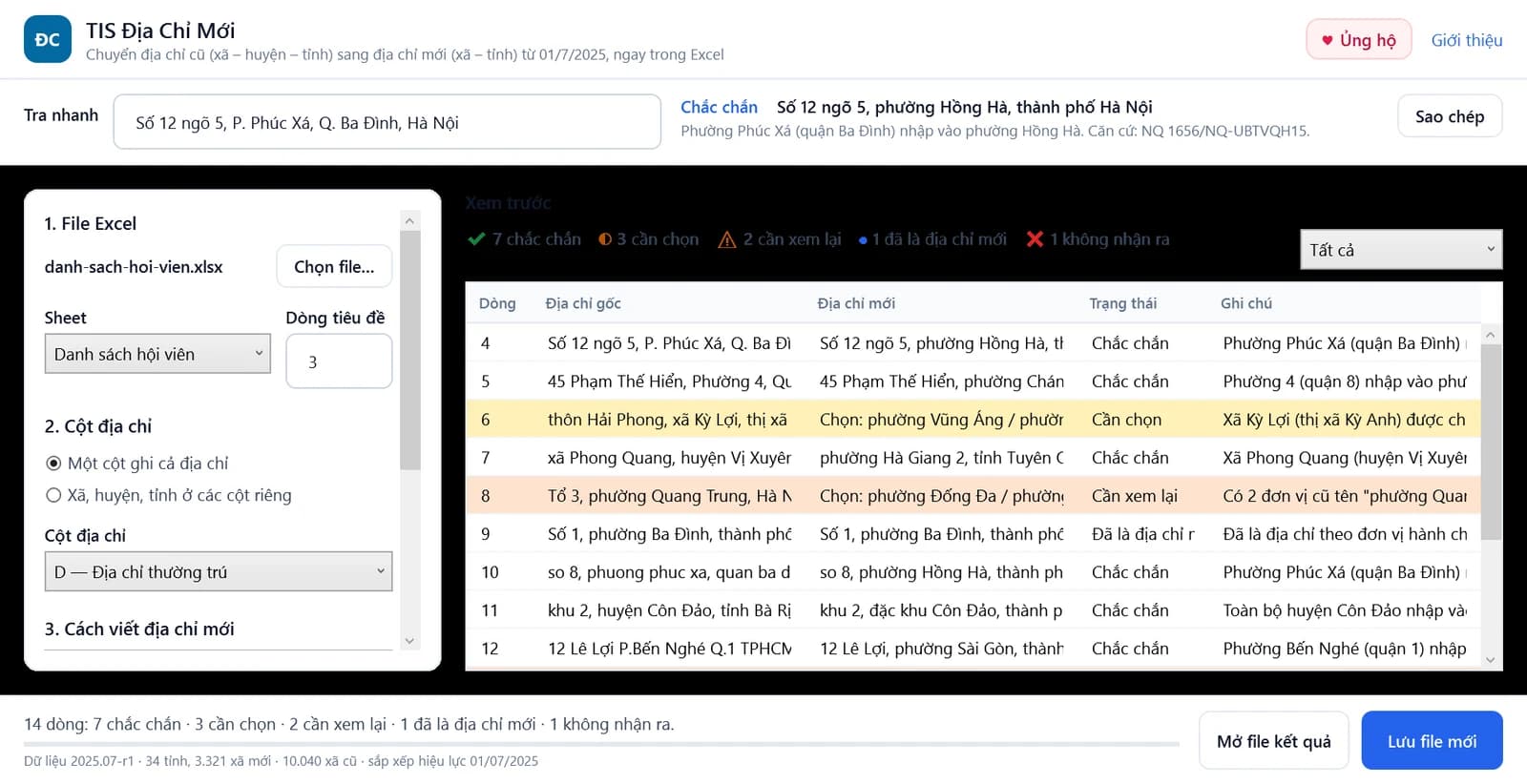The height and width of the screenshot is (784, 1527).
Task: Select 'Xã, huyện, tỉnh ở các cột riêng'
Action: (53, 495)
